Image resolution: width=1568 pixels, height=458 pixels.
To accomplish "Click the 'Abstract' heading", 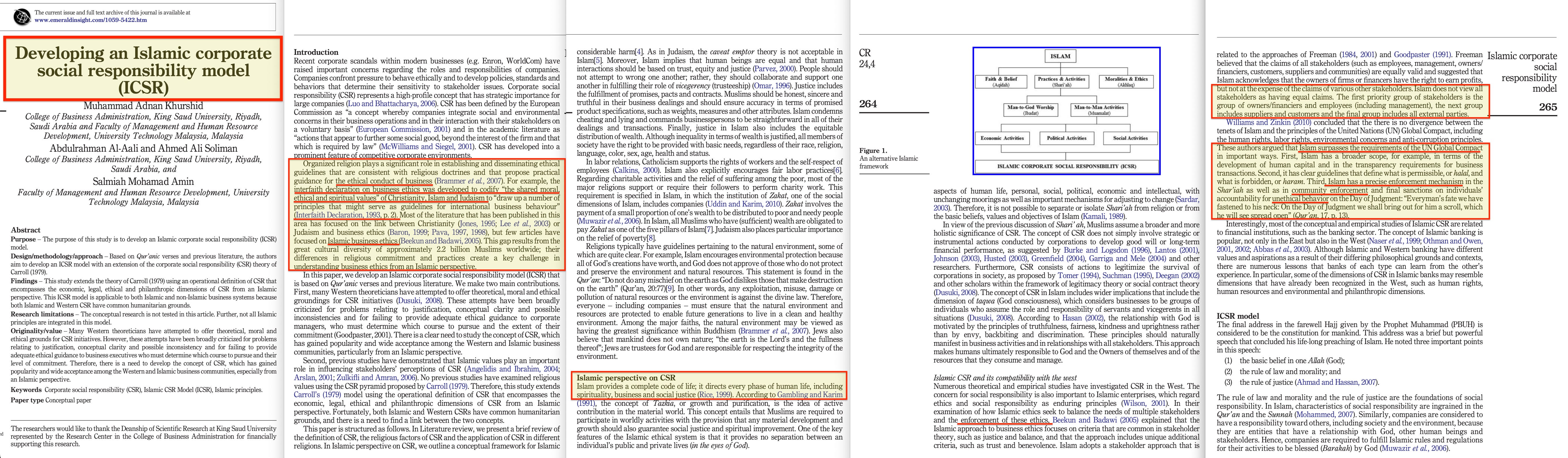I will pyautogui.click(x=26, y=230).
